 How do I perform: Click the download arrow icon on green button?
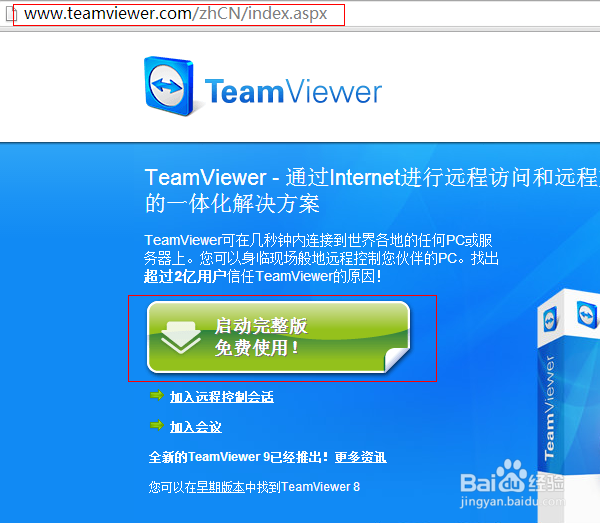click(181, 337)
